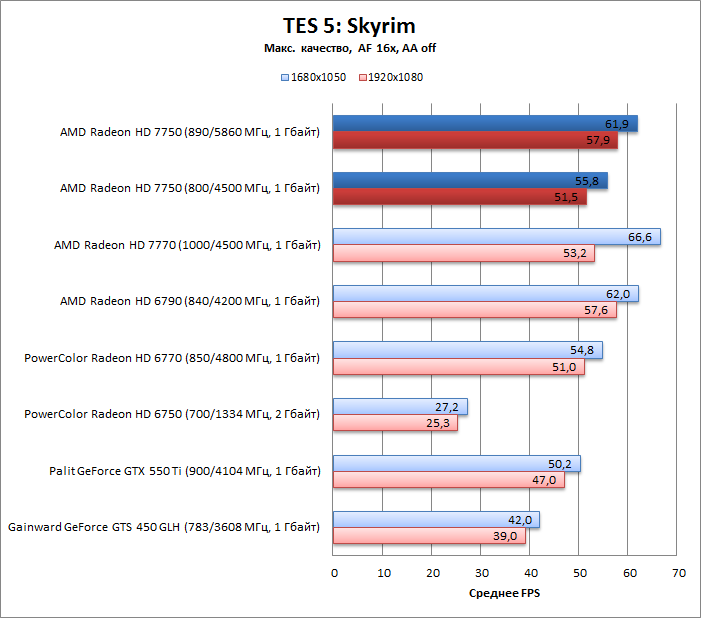Click the 53,2 bar for Radeon HD 7770

[463, 254]
